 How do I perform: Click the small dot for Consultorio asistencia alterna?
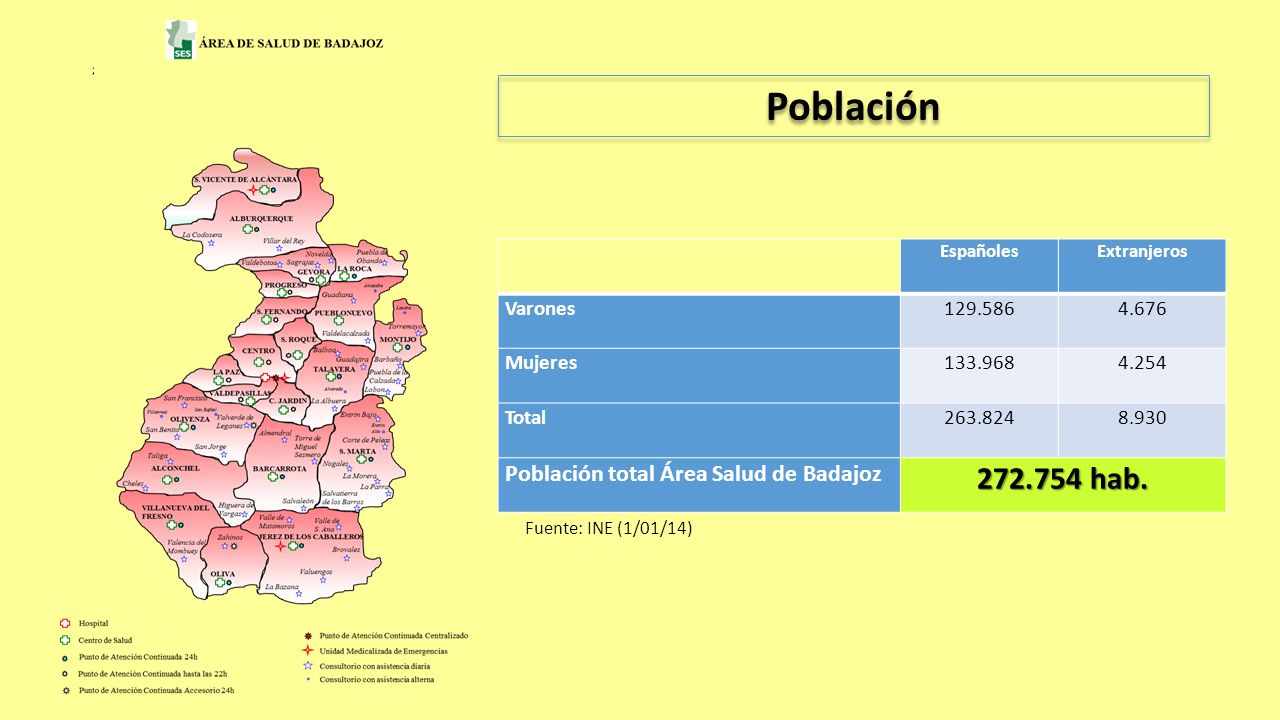pos(308,679)
